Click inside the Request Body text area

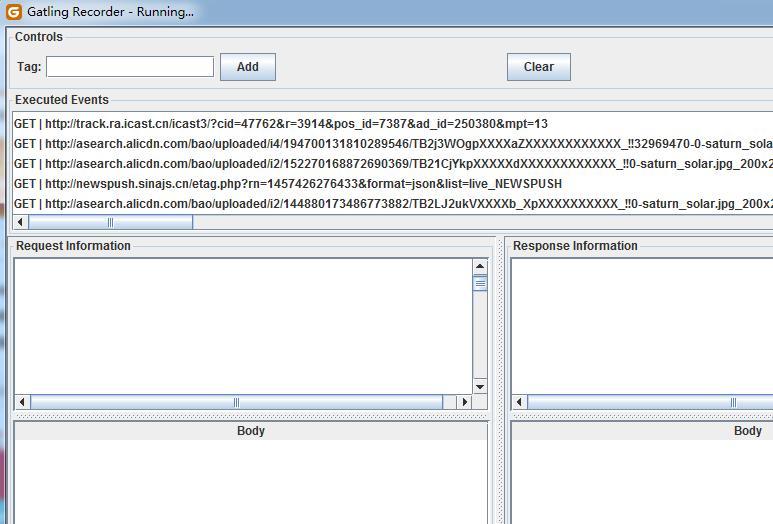[251, 482]
